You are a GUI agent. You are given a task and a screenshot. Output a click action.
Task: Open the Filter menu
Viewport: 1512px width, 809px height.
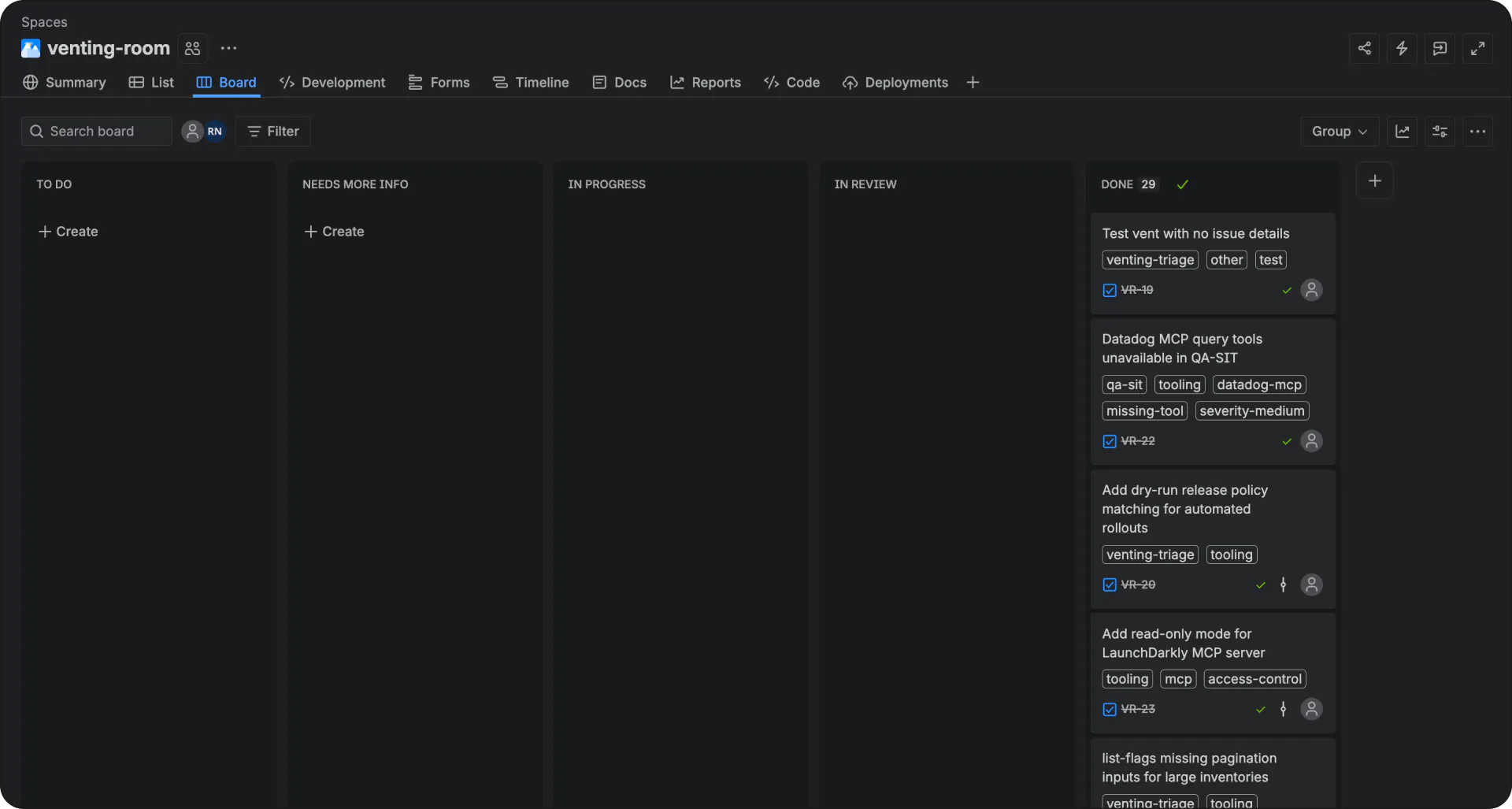pos(273,132)
